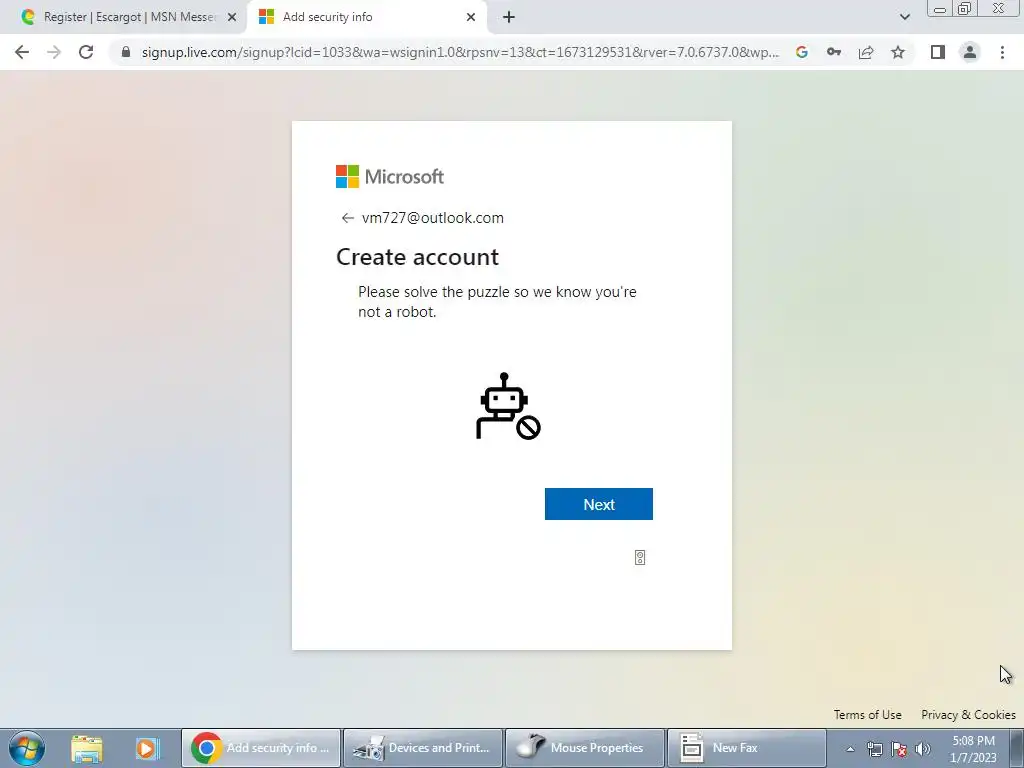Click the robot puzzle icon
The width and height of the screenshot is (1024, 768).
click(x=508, y=406)
